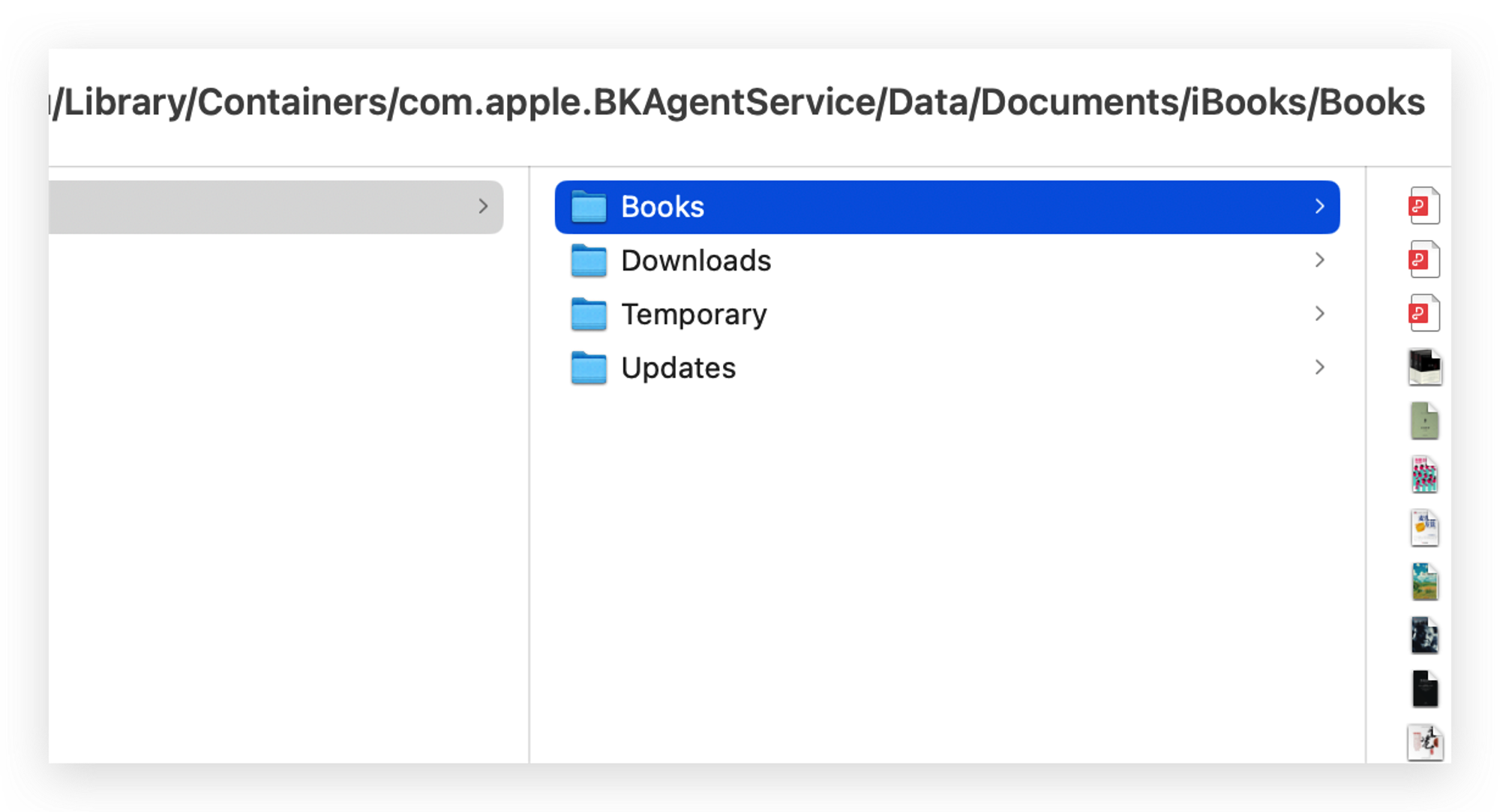Expand the Books folder chevron
This screenshot has height=812, width=1500.
click(1319, 206)
